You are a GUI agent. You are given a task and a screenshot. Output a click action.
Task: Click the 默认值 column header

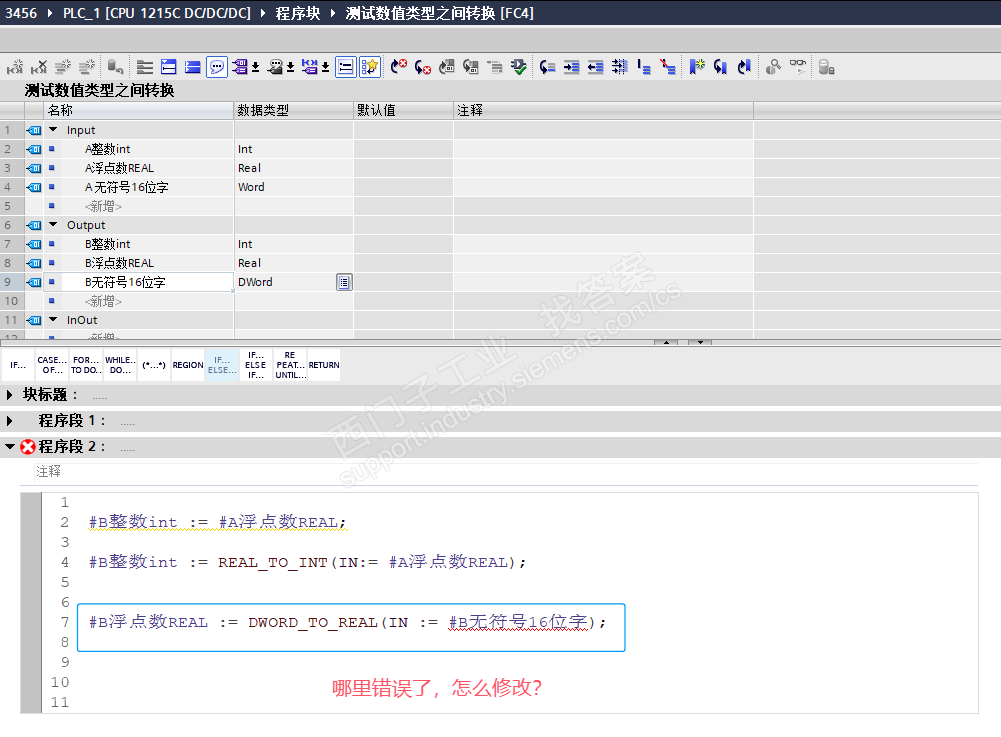(x=403, y=110)
